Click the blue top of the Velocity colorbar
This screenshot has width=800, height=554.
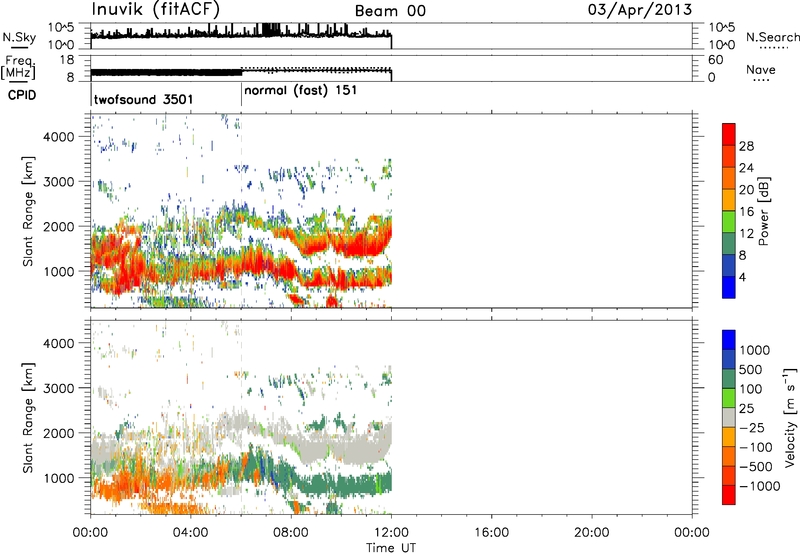pyautogui.click(x=729, y=340)
